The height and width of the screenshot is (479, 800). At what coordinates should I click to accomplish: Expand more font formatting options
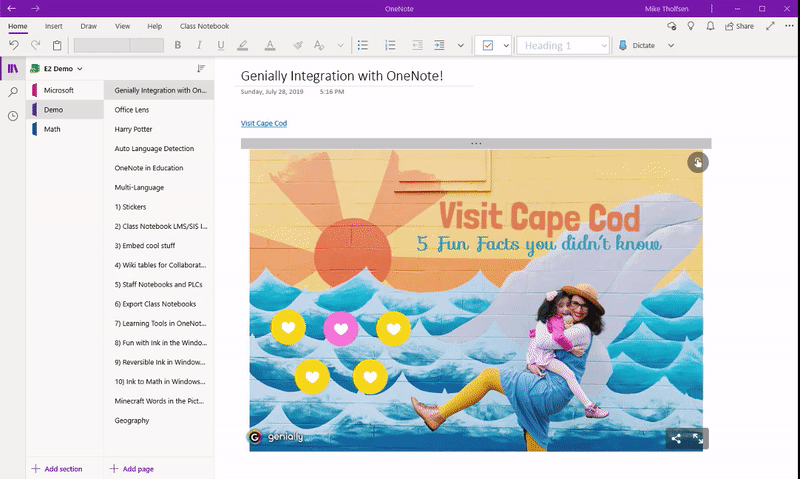point(340,45)
